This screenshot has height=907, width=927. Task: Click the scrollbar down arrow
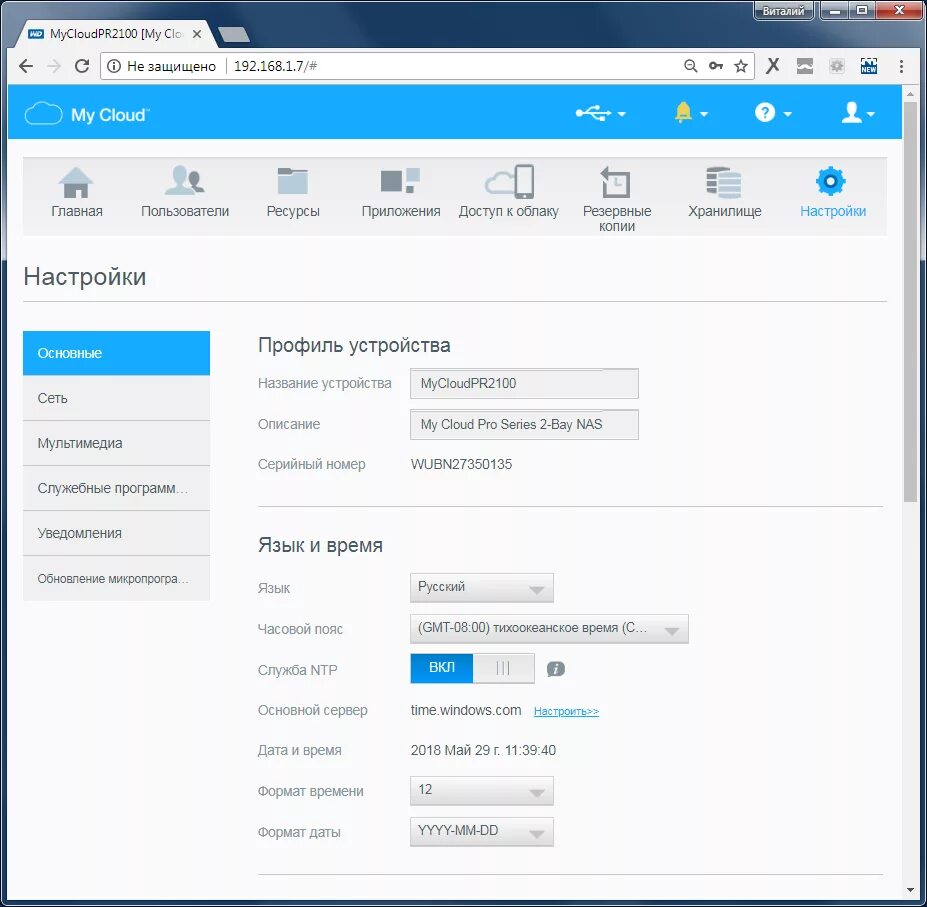tap(910, 890)
